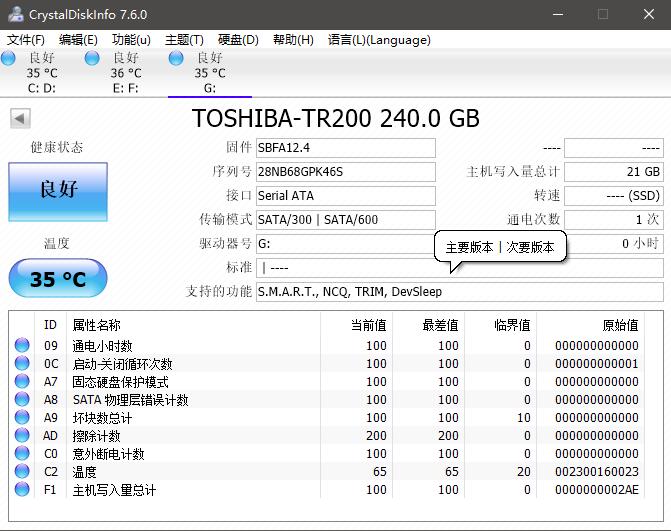Click blue status orb of attribute A7

tap(22, 381)
